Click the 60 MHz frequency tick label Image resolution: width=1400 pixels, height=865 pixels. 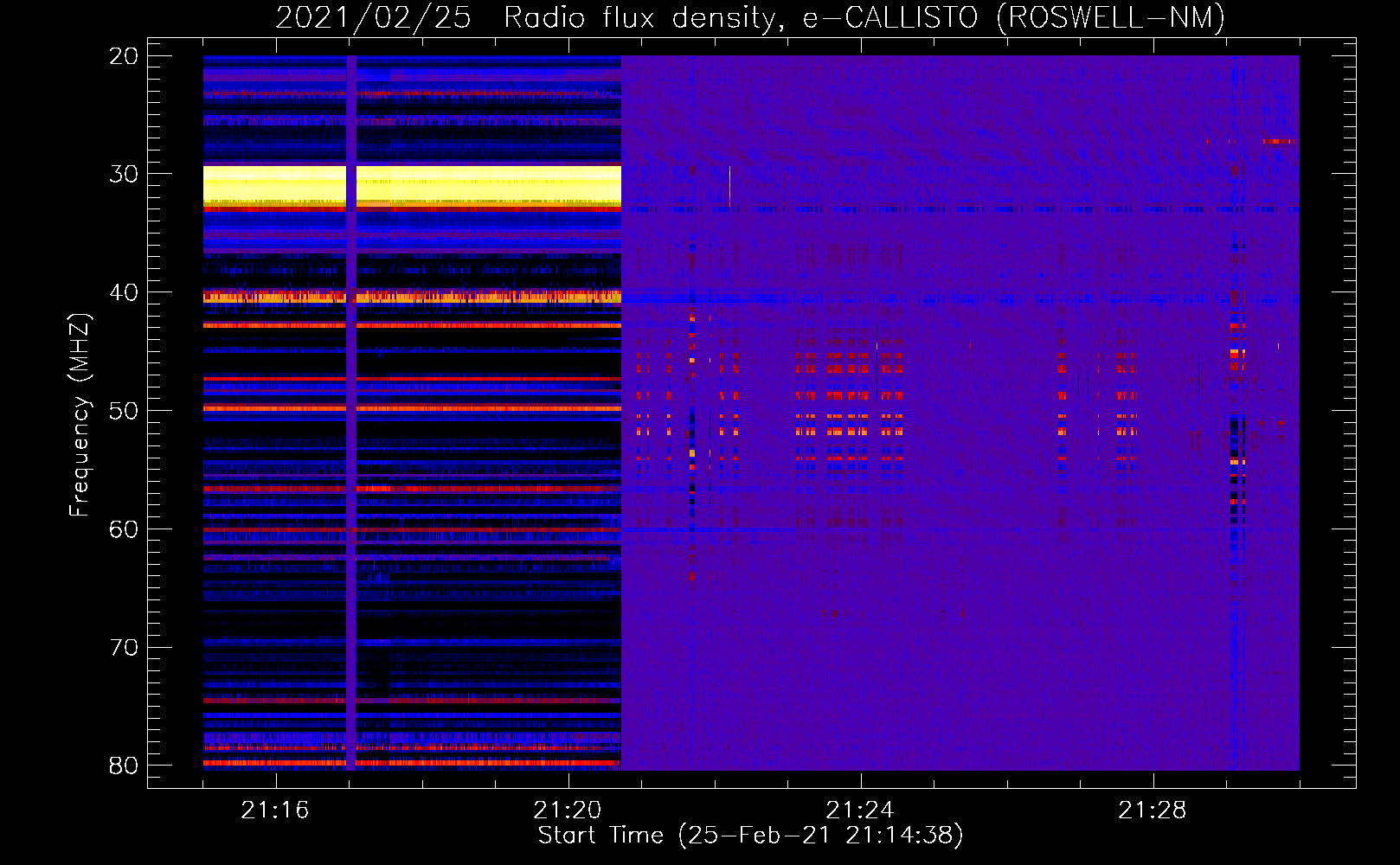(124, 529)
